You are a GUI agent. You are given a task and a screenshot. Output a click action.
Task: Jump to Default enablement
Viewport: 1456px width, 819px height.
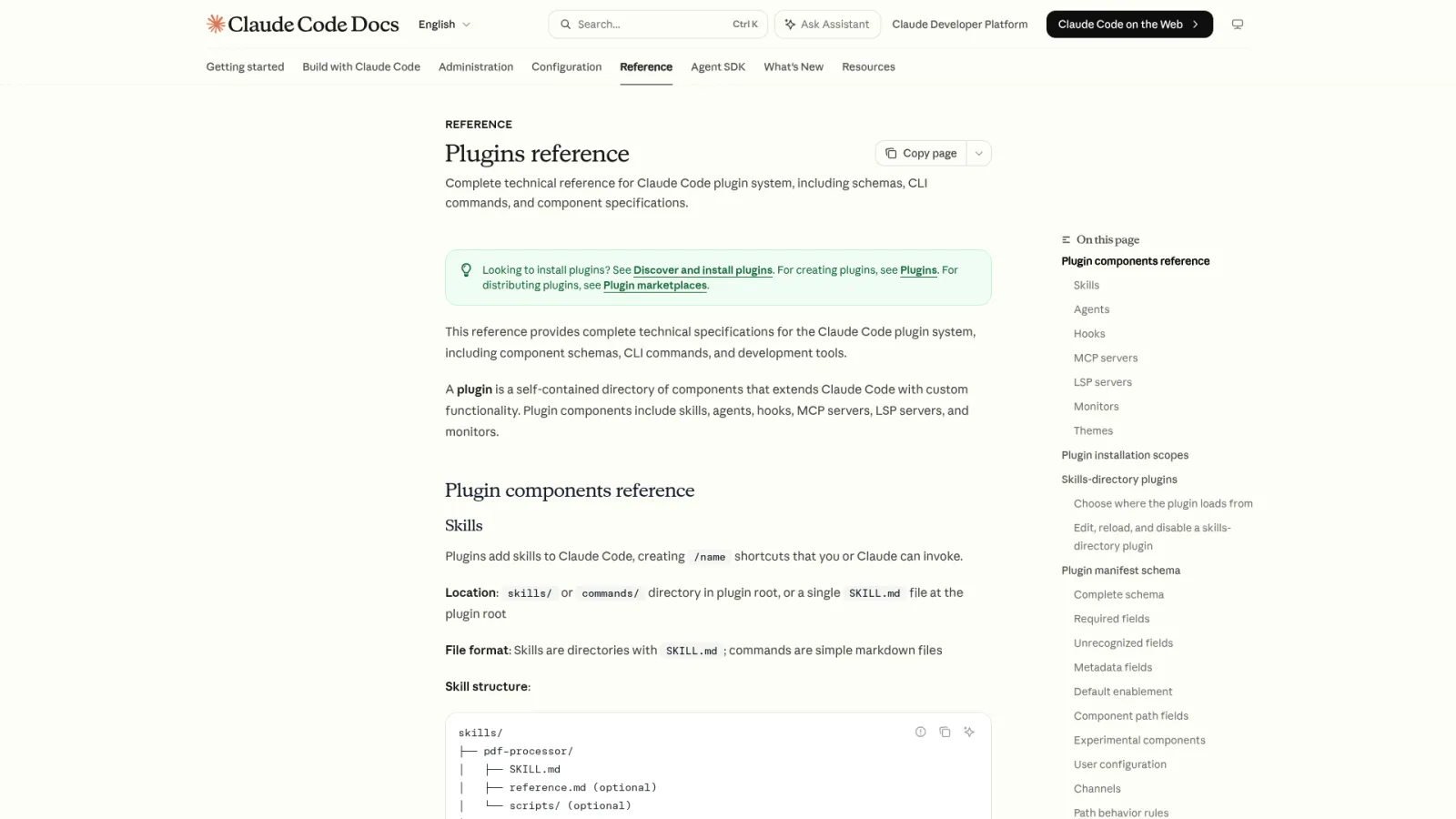1122,692
